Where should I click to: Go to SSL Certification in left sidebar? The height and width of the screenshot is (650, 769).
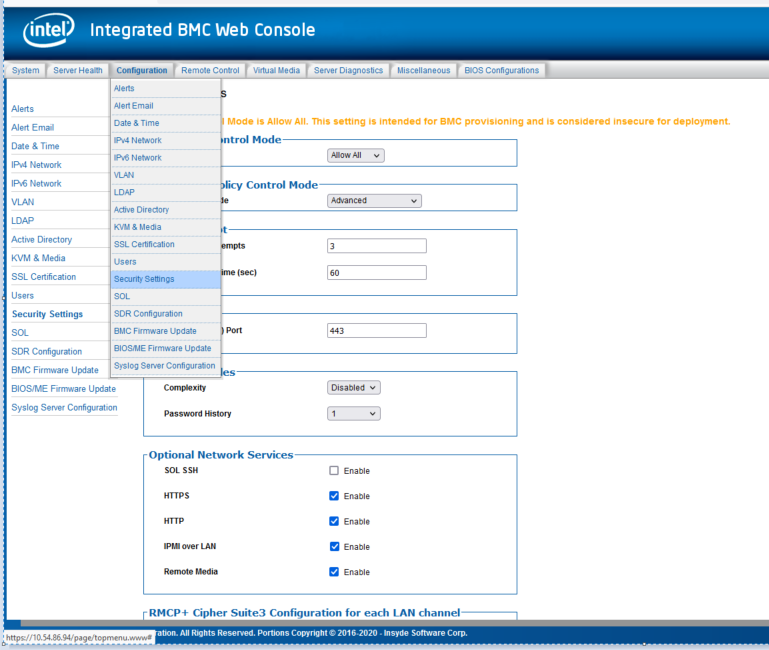[x=44, y=277]
